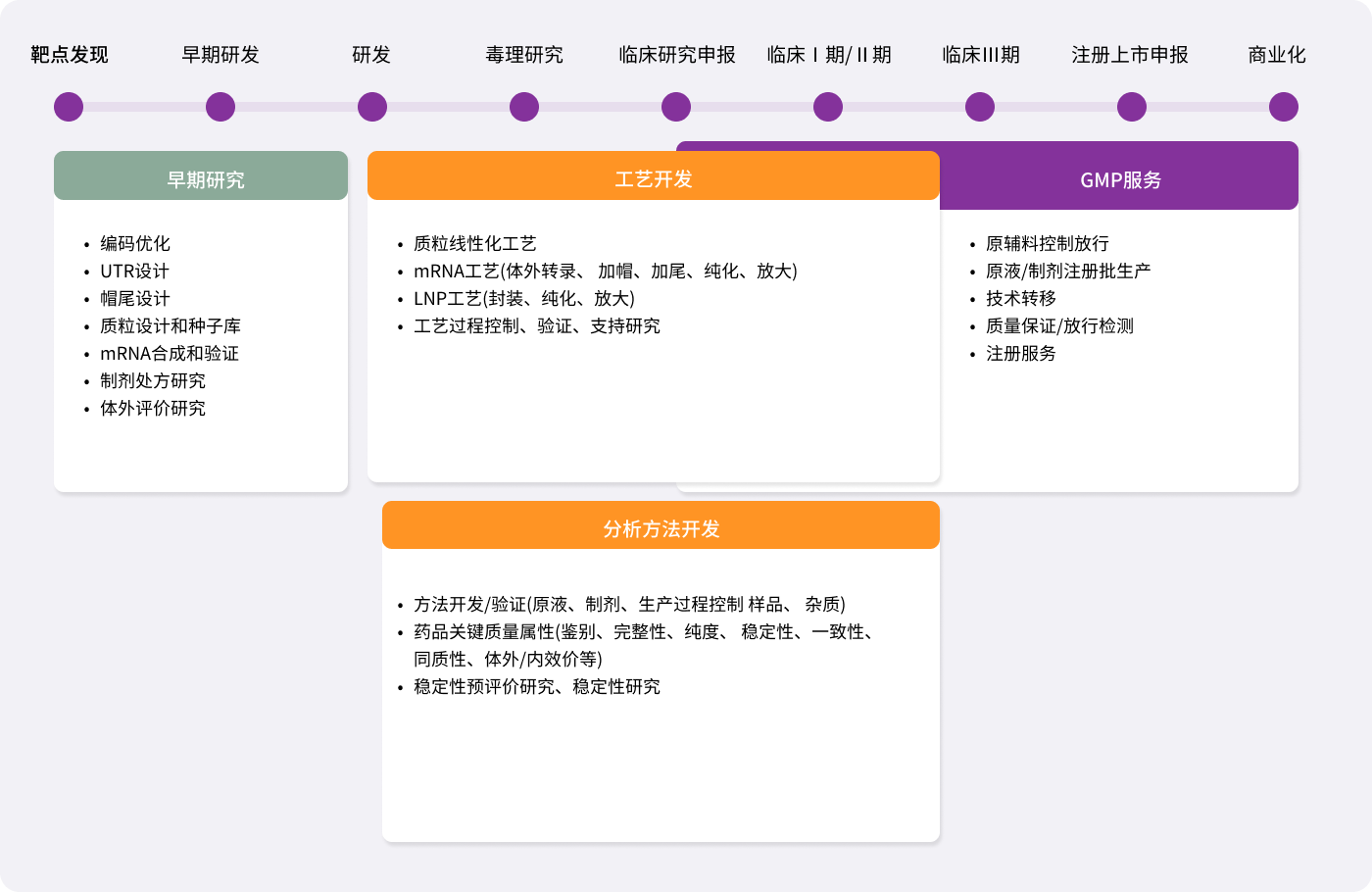Select the 注册上市申报 stage label
Screen dimensions: 1372x892
[x=1130, y=55]
